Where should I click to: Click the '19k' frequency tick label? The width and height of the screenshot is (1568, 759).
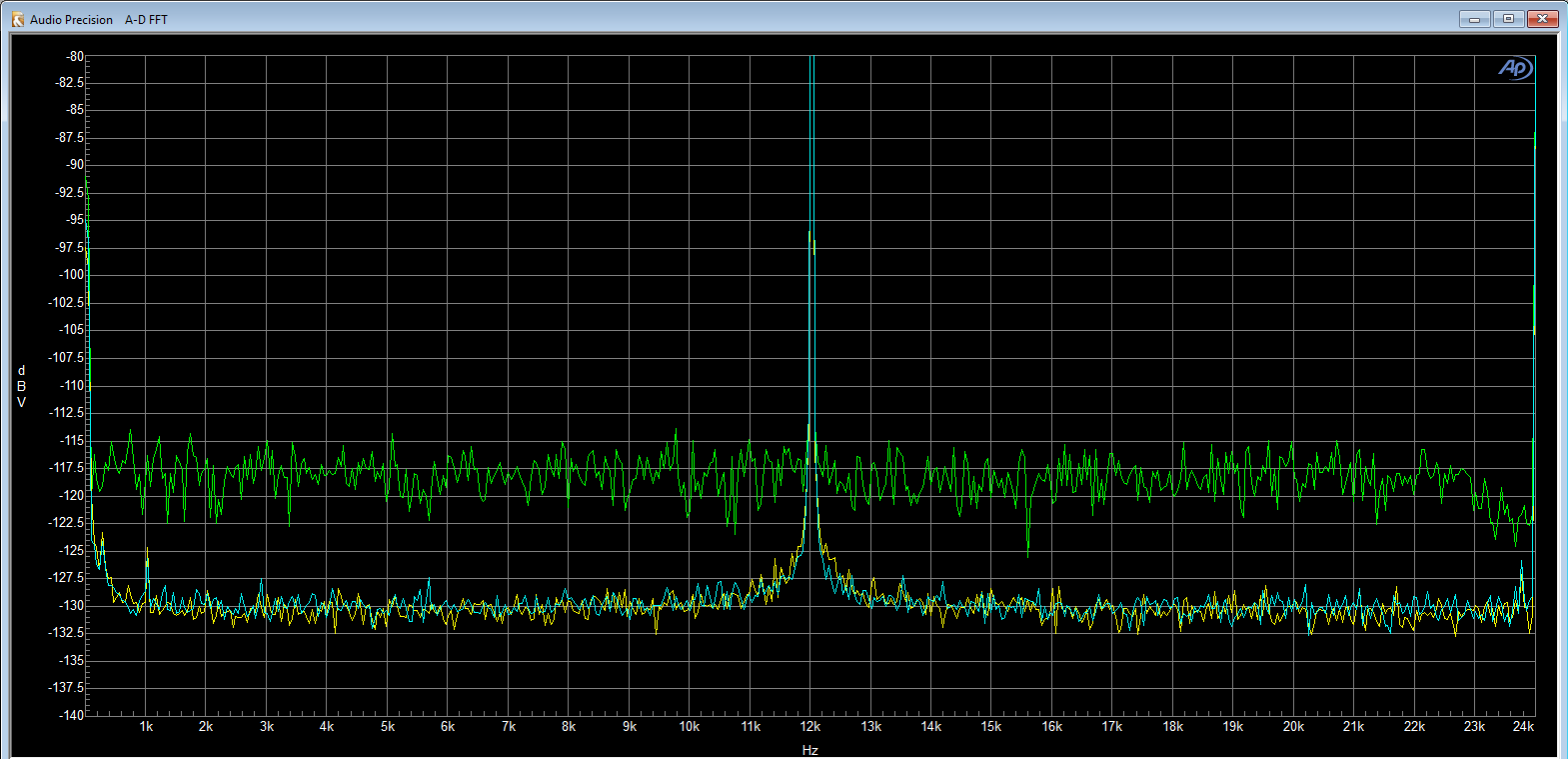click(1233, 727)
